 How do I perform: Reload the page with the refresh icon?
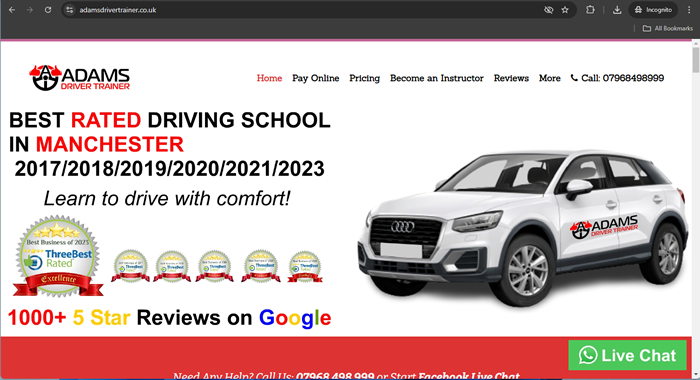coord(48,10)
